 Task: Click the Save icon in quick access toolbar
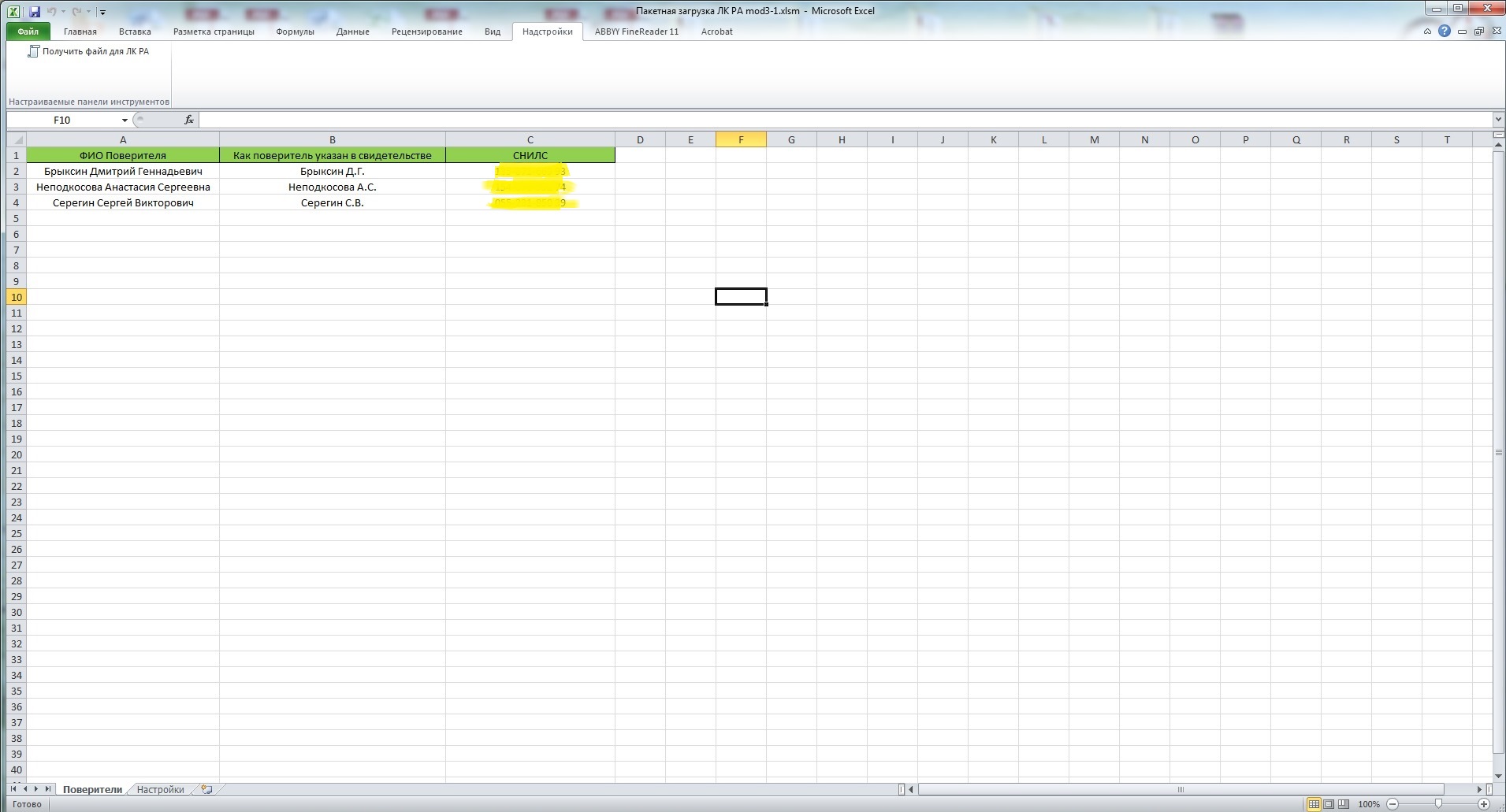pyautogui.click(x=35, y=12)
